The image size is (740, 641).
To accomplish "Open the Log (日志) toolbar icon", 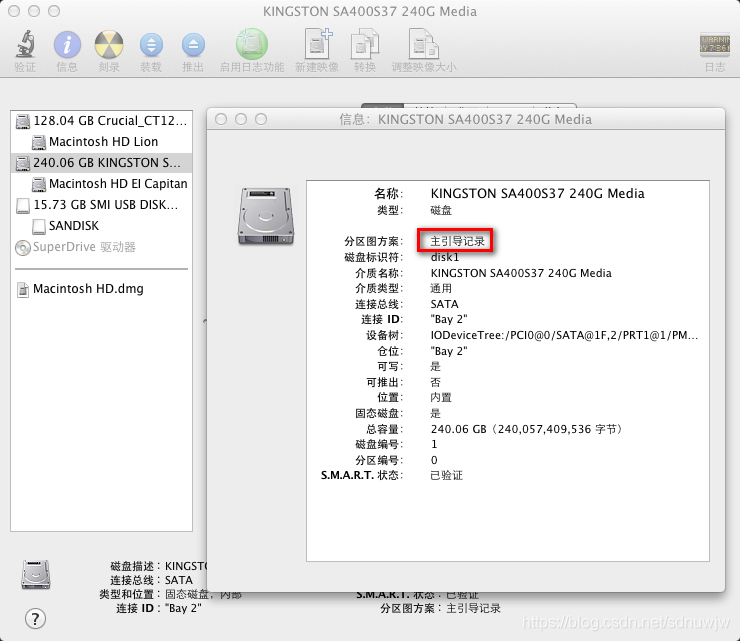I will (x=715, y=45).
